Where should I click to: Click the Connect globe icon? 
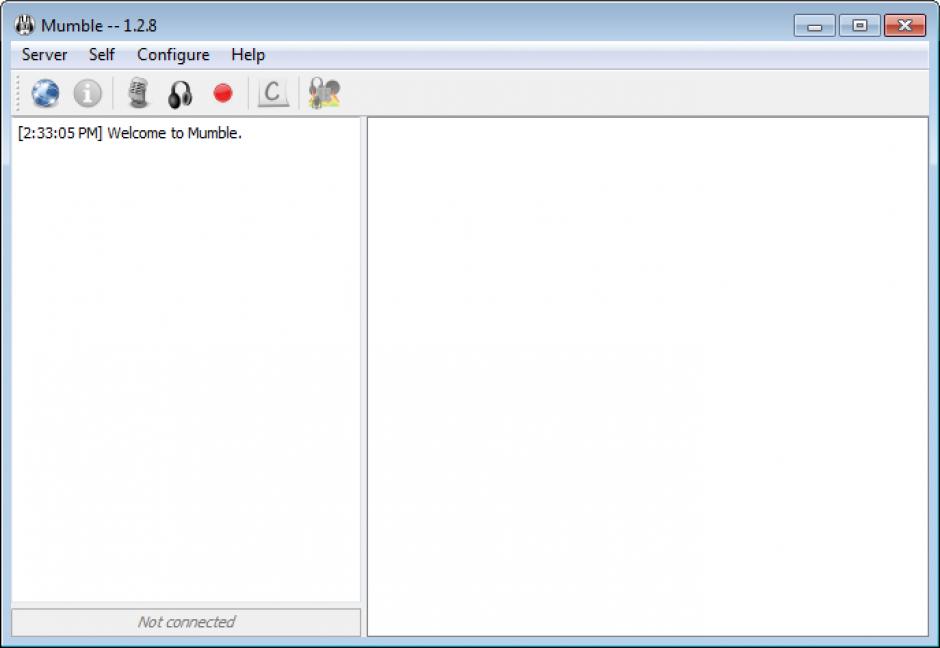pos(45,94)
